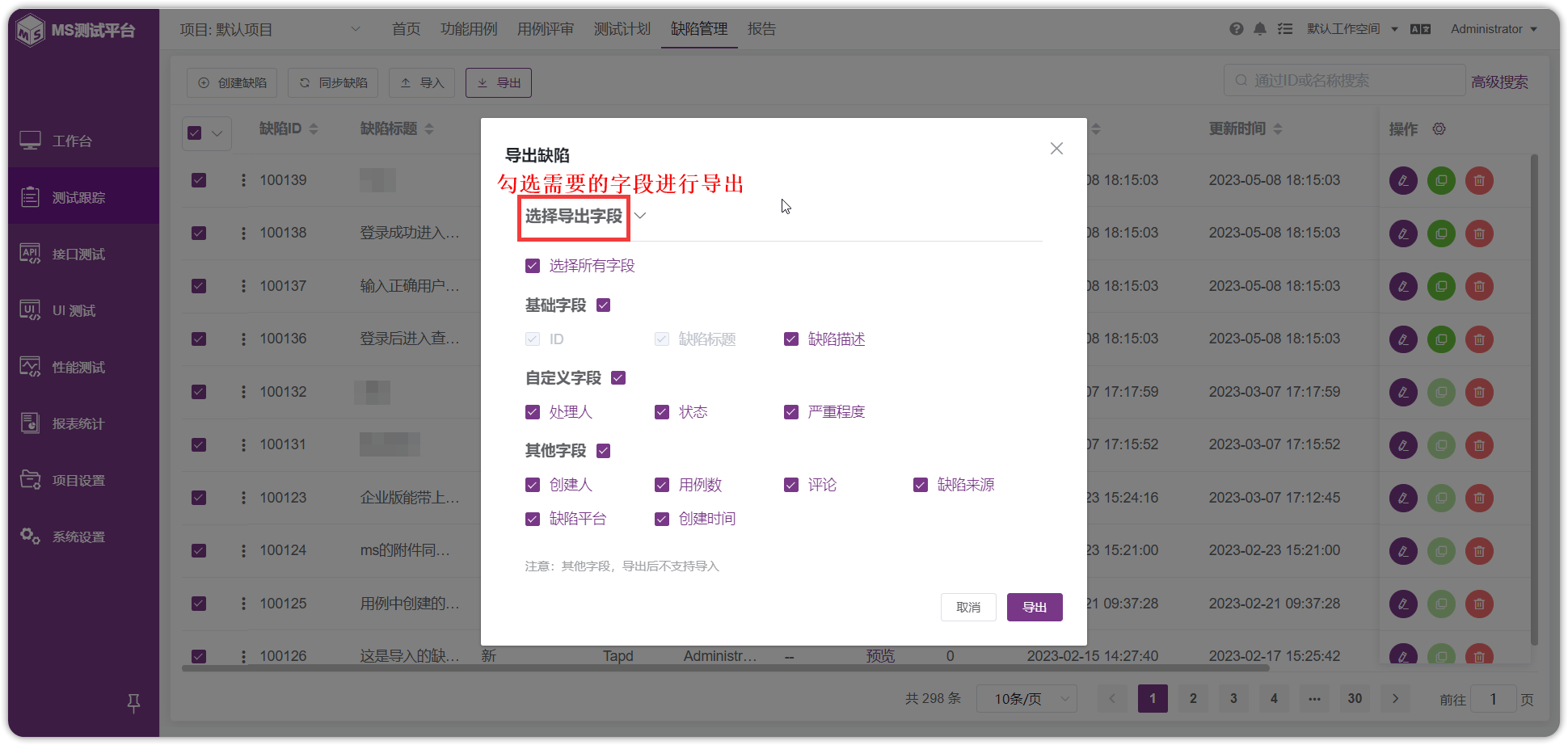Toggle the 选择所有字段 checkbox

533,266
